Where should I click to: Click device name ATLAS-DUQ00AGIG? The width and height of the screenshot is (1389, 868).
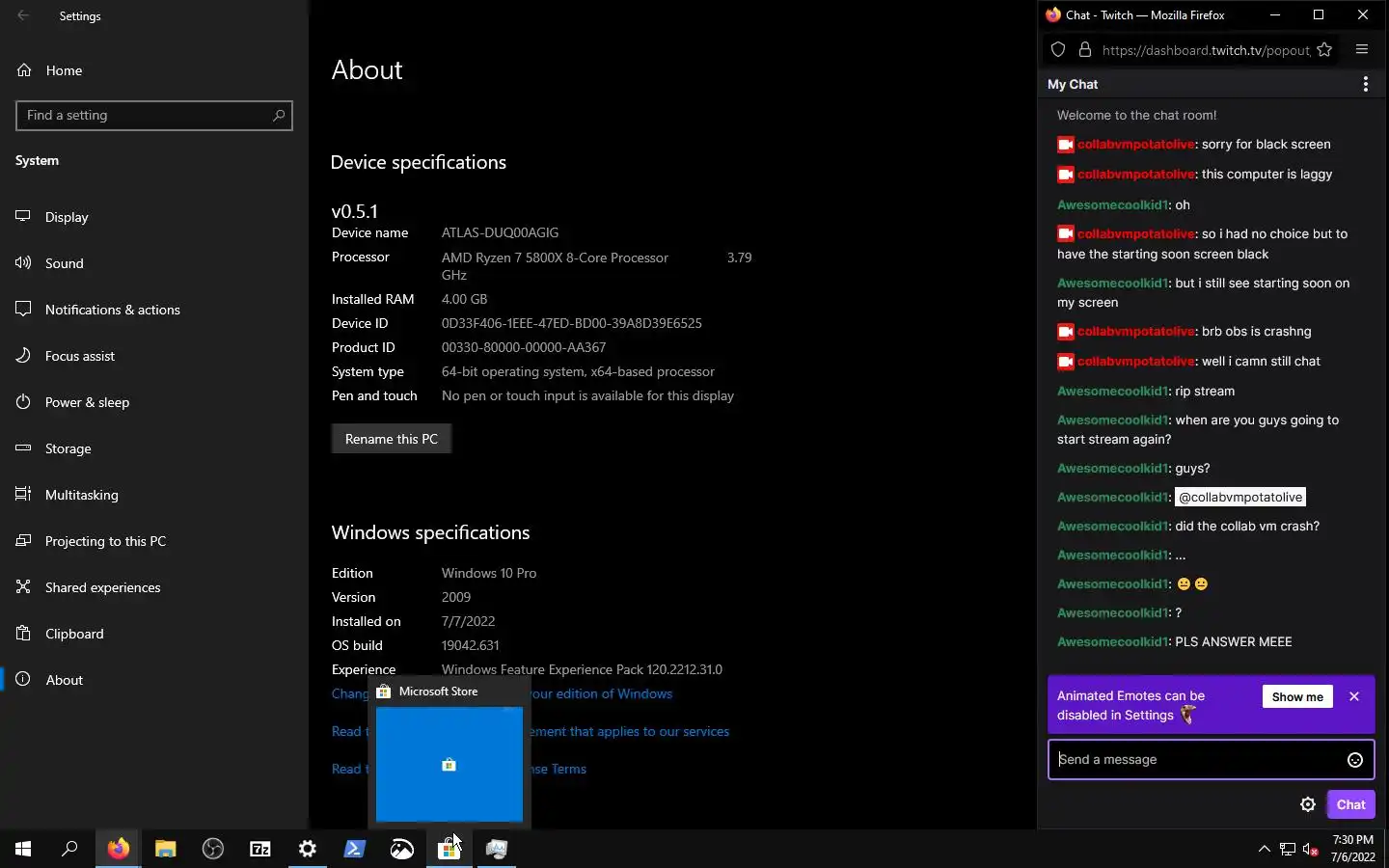point(500,232)
